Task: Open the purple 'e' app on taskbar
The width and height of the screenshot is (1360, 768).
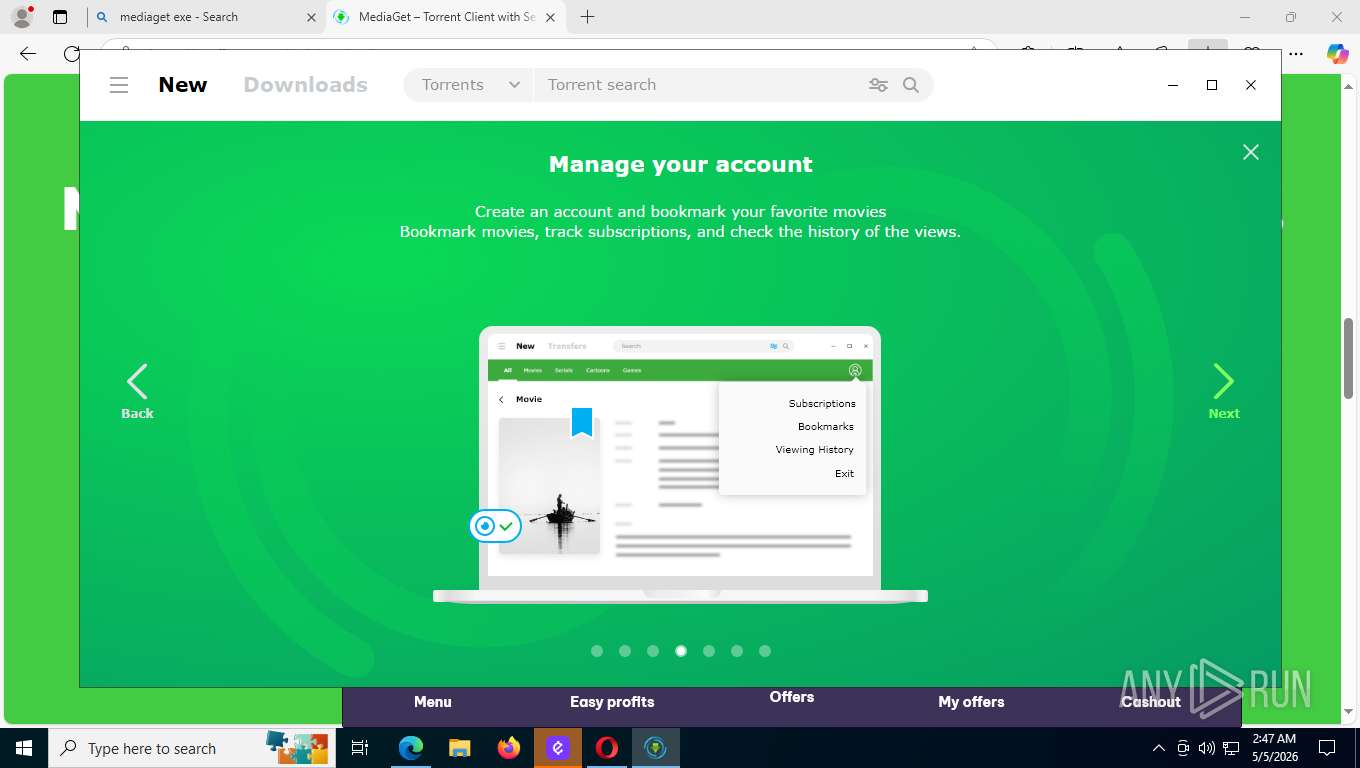Action: tap(558, 748)
